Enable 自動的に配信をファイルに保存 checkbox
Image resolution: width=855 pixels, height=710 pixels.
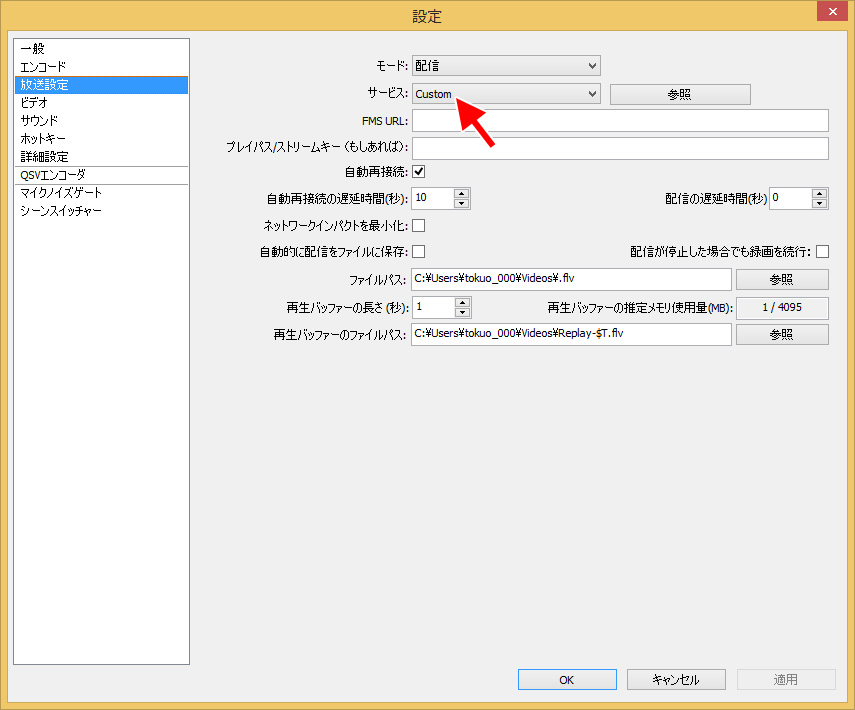[x=419, y=251]
